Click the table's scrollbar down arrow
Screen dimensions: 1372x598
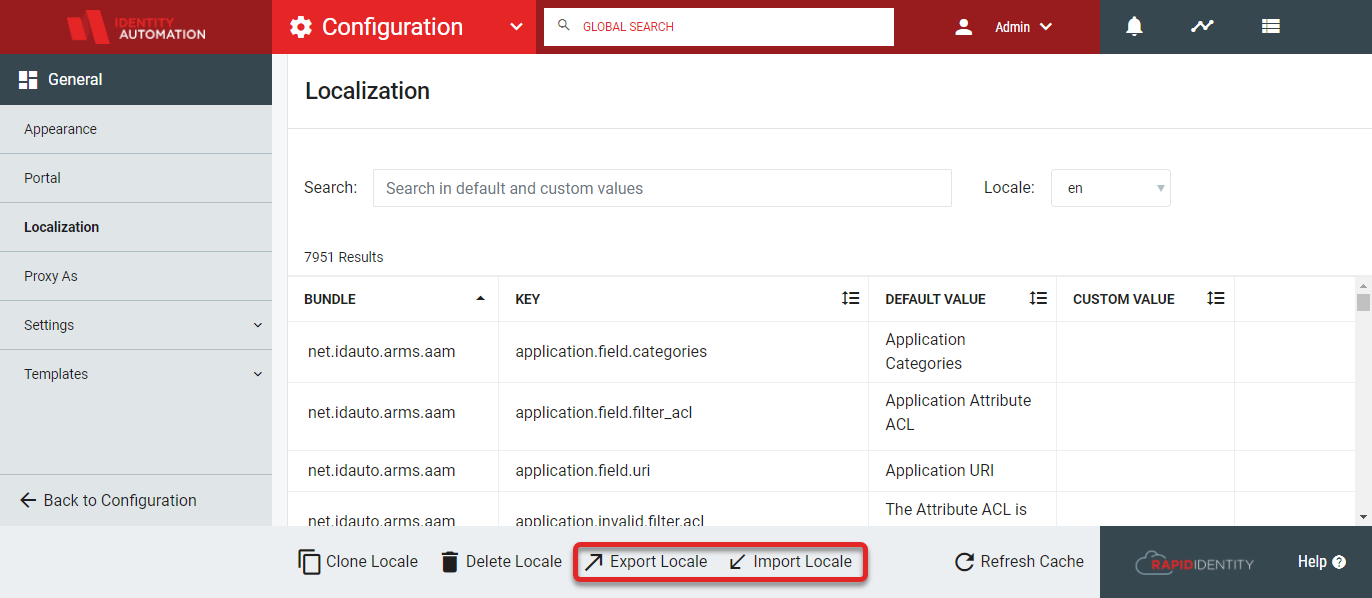(1363, 517)
